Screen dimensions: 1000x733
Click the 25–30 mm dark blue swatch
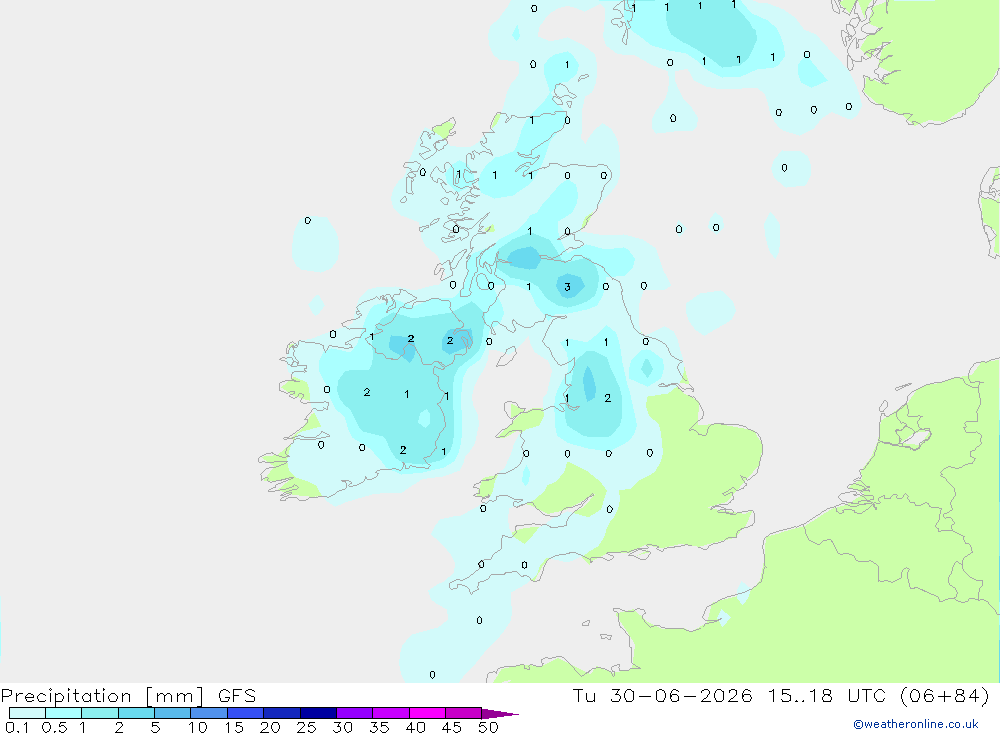(x=318, y=713)
